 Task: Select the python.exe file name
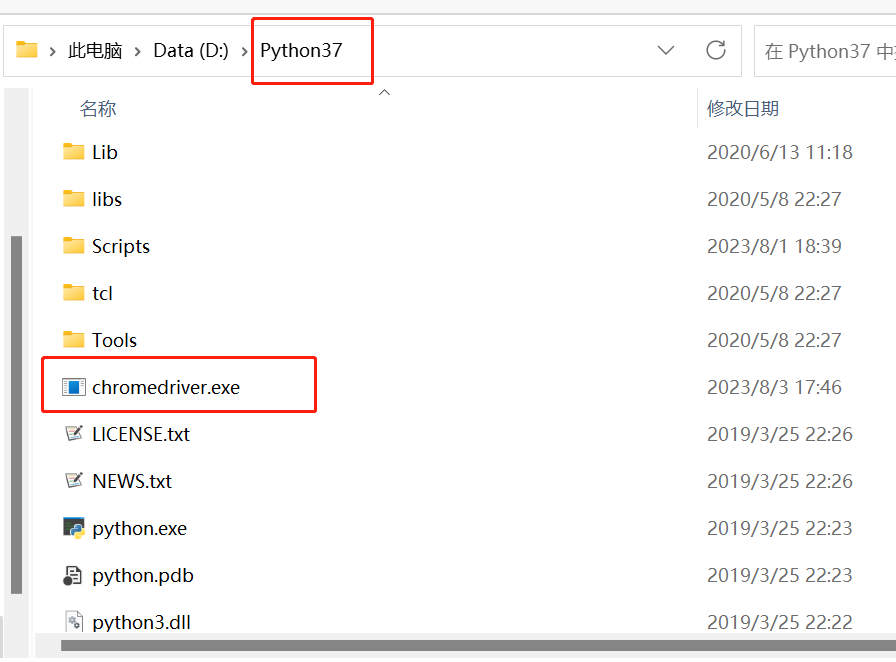click(x=139, y=529)
